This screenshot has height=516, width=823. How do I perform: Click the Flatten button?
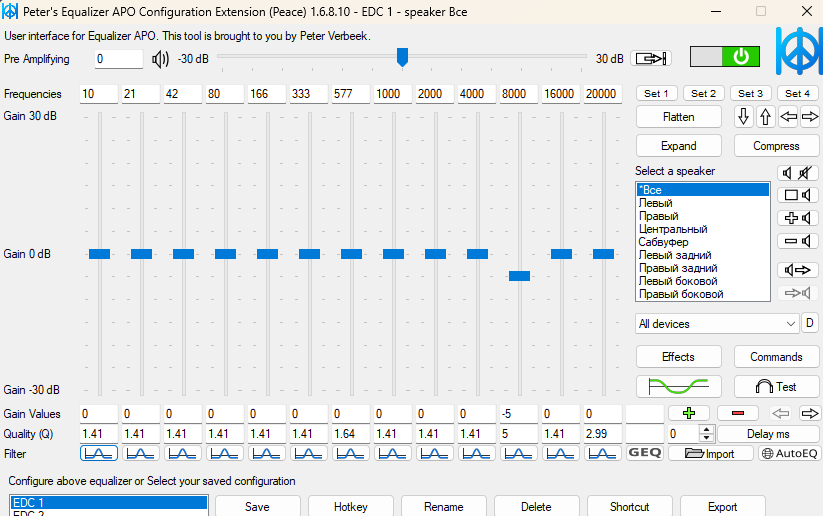point(679,117)
